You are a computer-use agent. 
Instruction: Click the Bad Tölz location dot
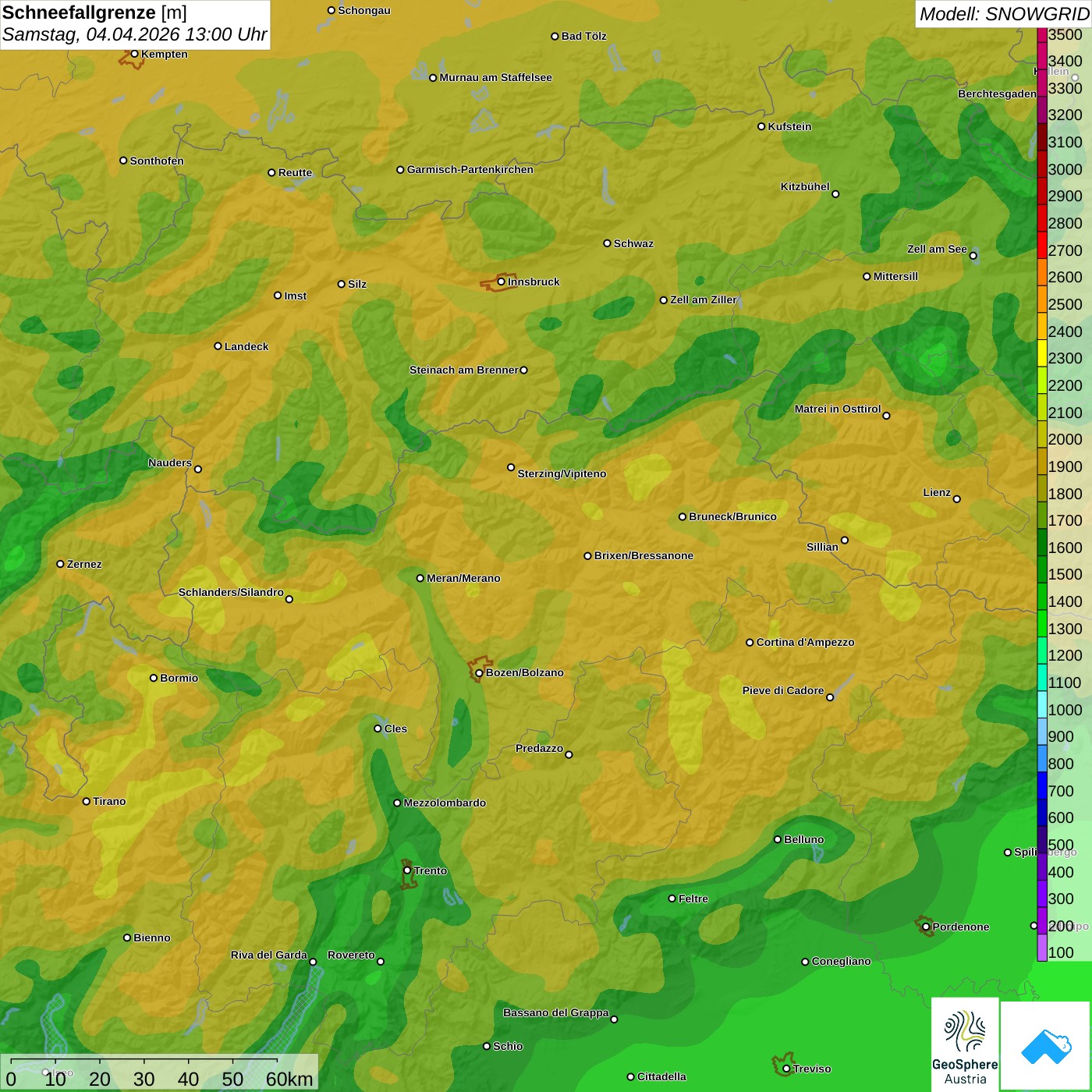(555, 36)
